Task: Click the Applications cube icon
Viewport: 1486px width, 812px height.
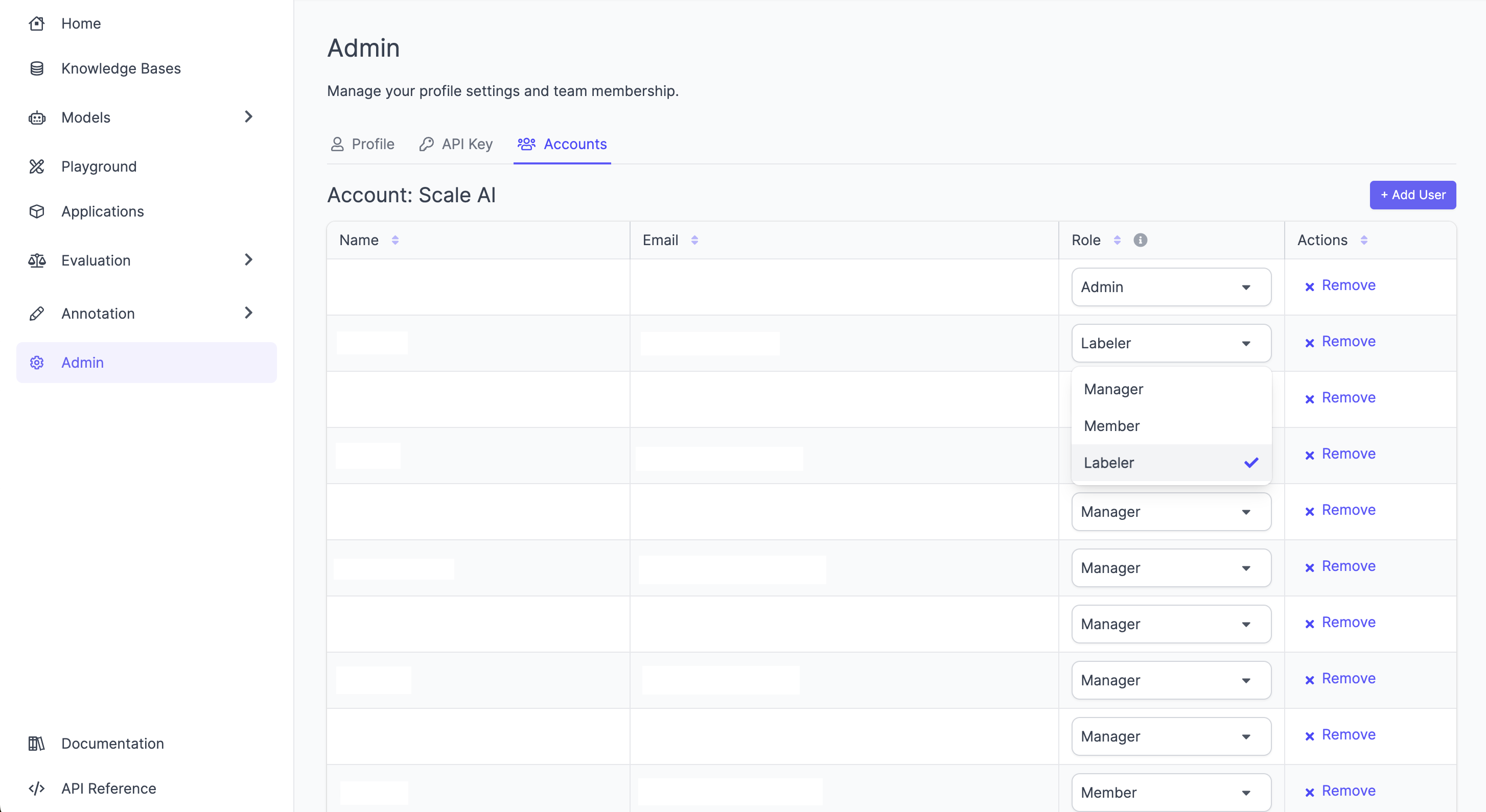Action: tap(37, 211)
